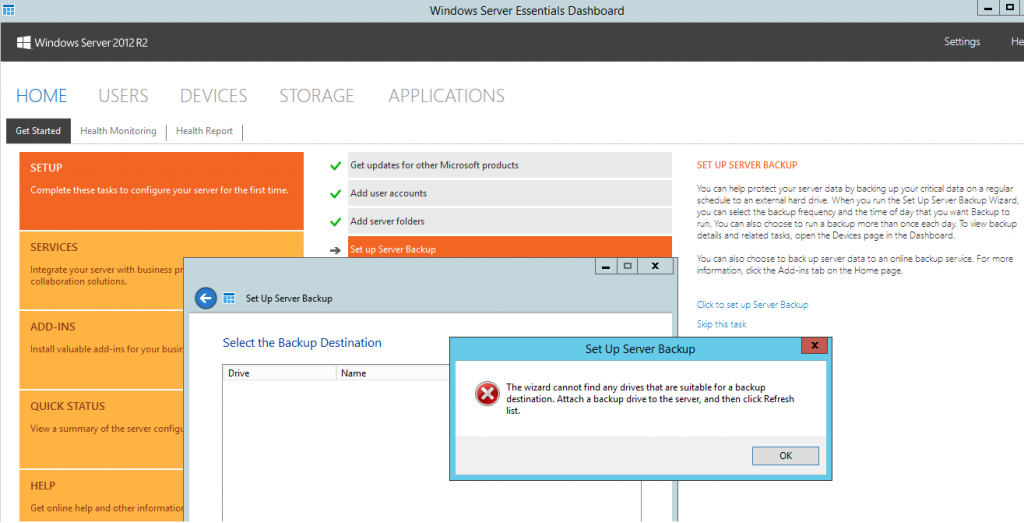1024x523 pixels.
Task: Maximize the Set Up Server Backup wizard
Action: click(x=628, y=266)
